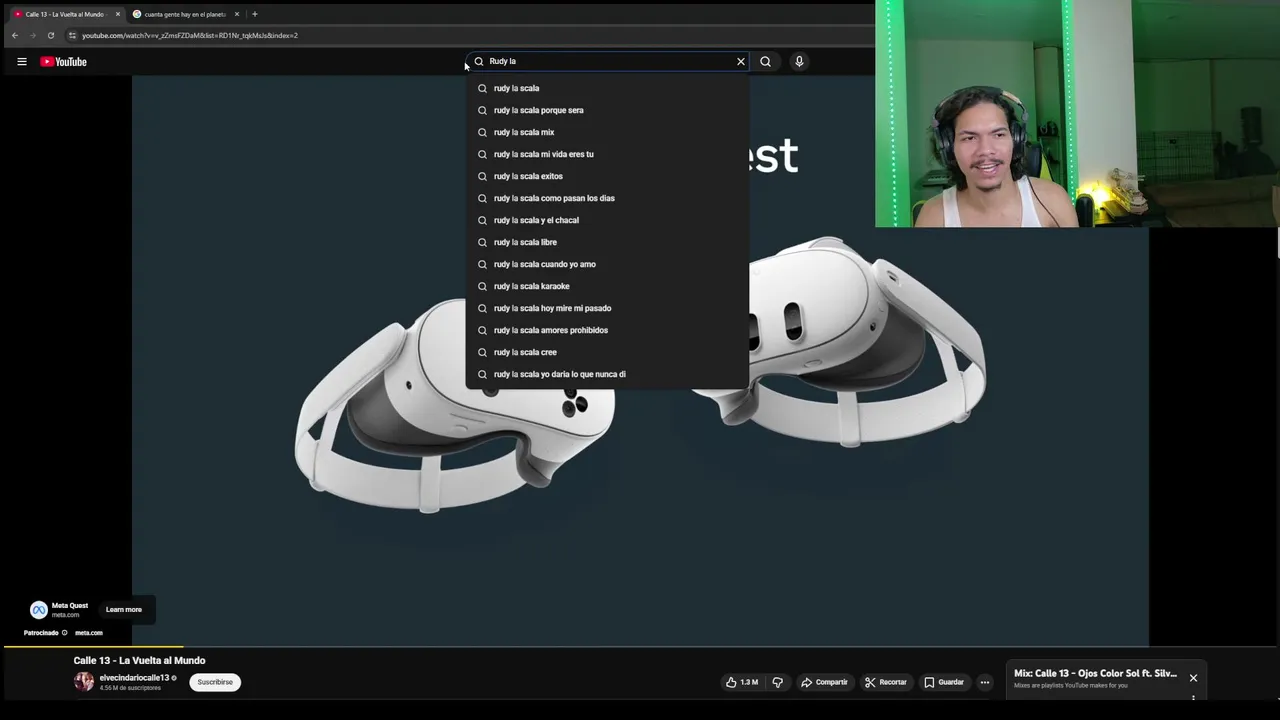
Task: Close the 'cuanta gente hay' browser tab
Action: [237, 14]
